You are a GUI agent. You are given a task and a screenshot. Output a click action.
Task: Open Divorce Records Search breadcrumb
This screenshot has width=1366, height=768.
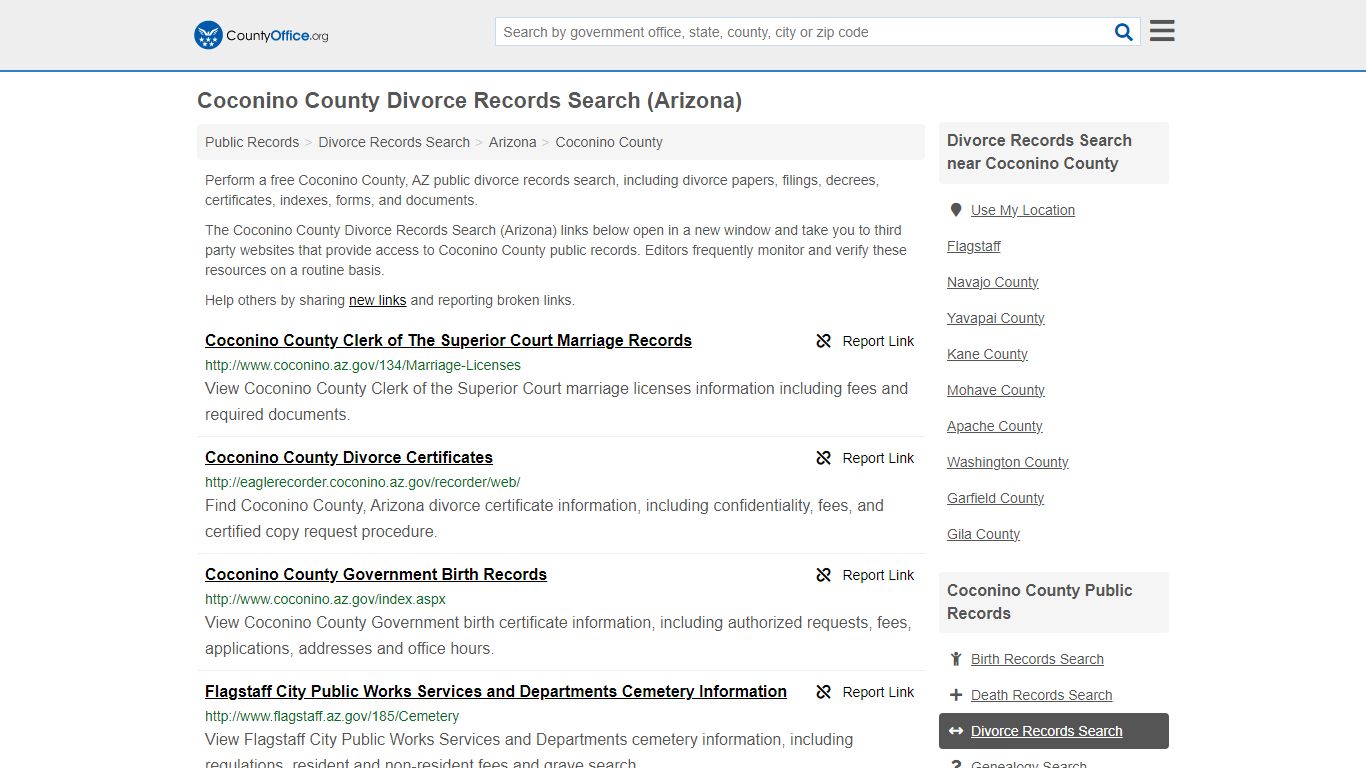coord(394,142)
